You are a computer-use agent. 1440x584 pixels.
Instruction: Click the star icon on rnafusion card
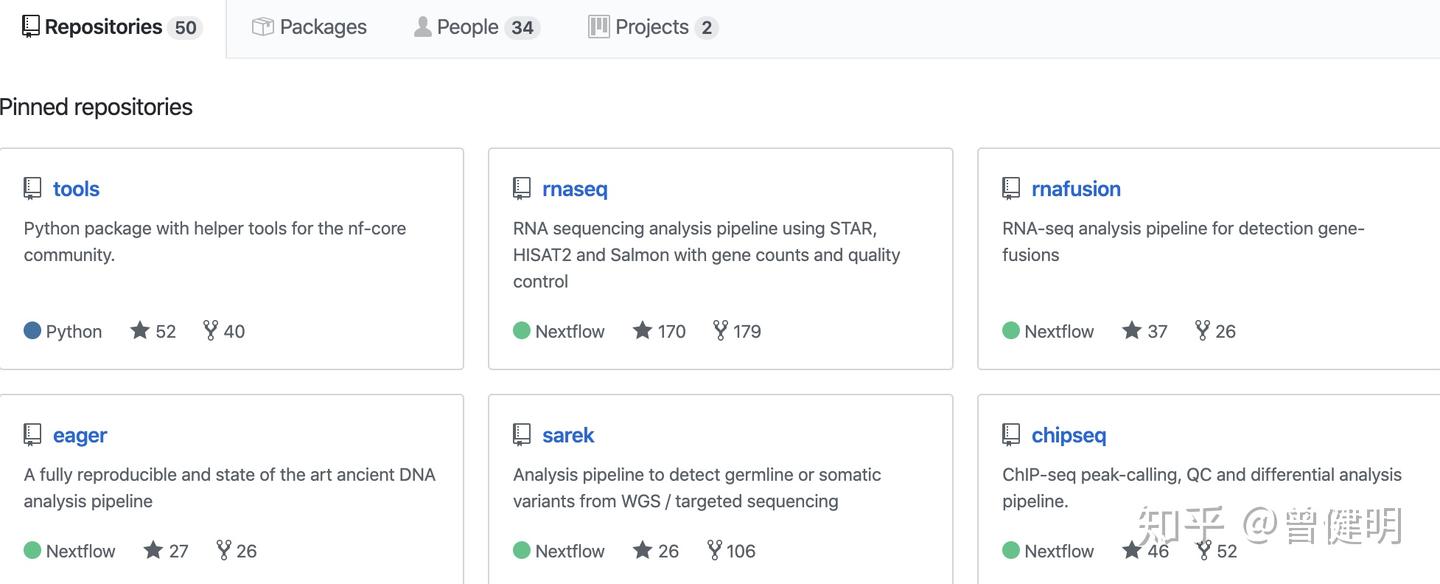(1131, 330)
